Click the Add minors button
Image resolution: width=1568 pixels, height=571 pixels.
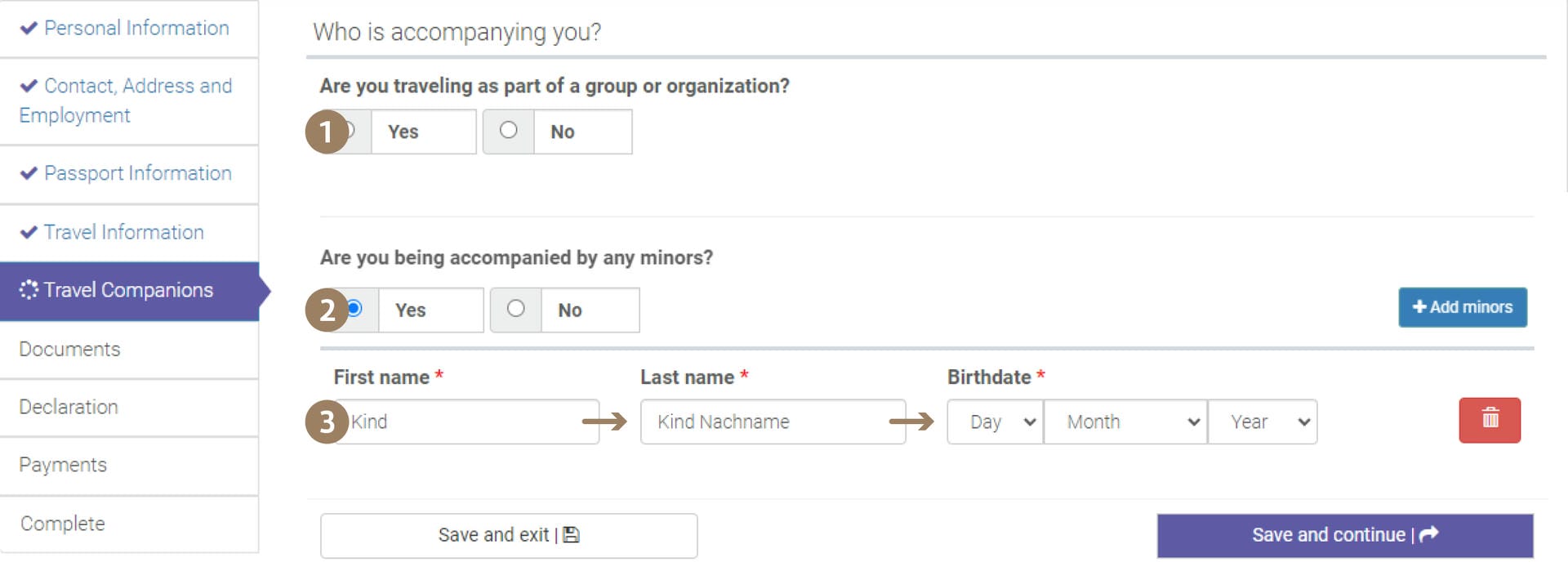pyautogui.click(x=1463, y=307)
